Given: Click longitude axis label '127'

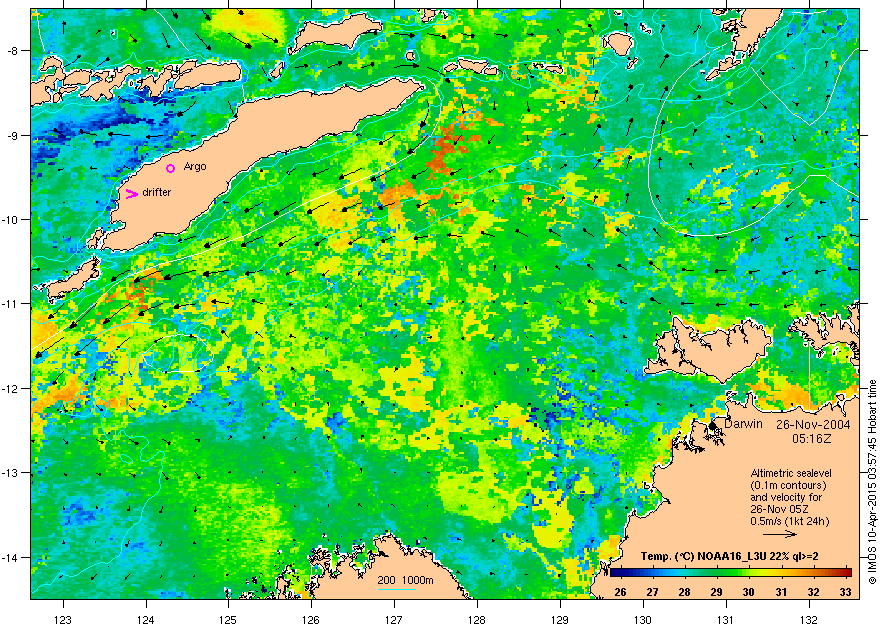Looking at the screenshot, I should pos(394,620).
